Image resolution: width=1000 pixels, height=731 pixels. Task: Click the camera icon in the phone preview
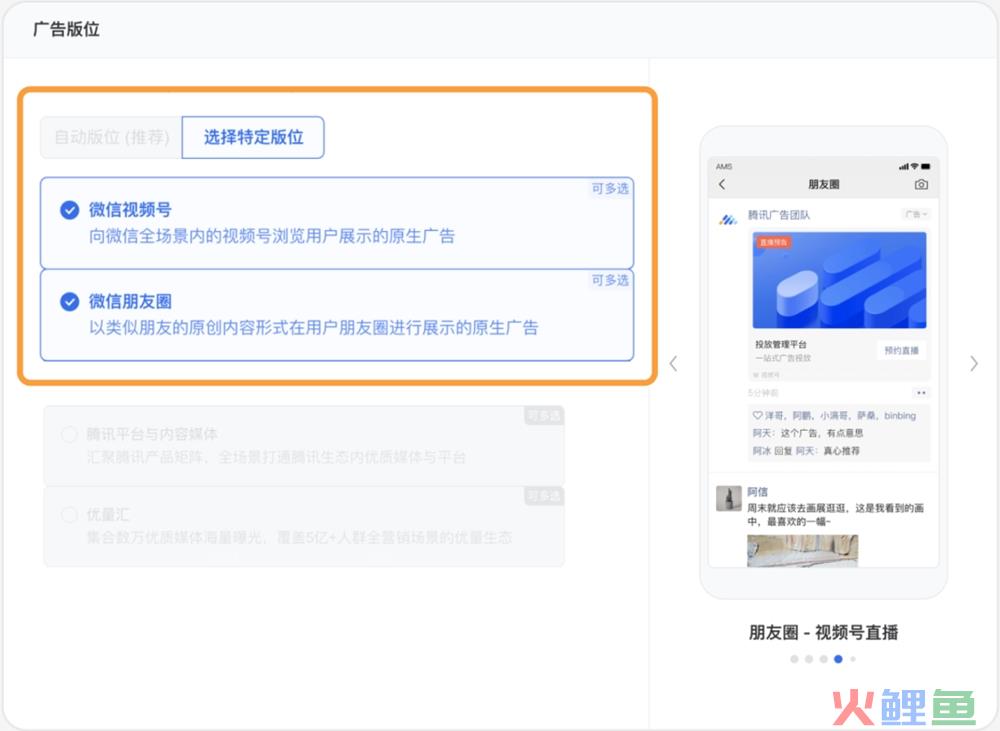coord(921,185)
